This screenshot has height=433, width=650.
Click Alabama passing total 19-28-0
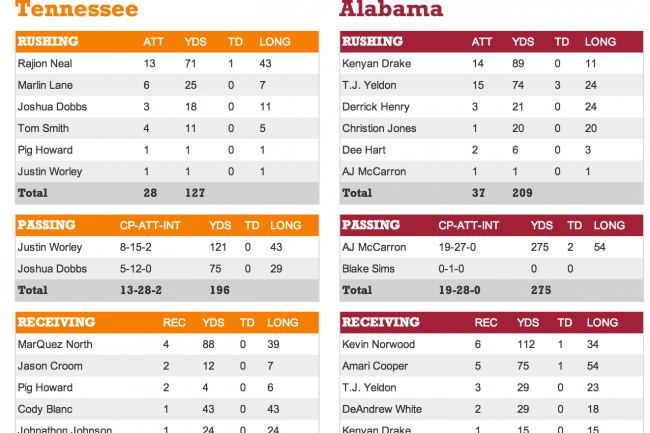[459, 290]
